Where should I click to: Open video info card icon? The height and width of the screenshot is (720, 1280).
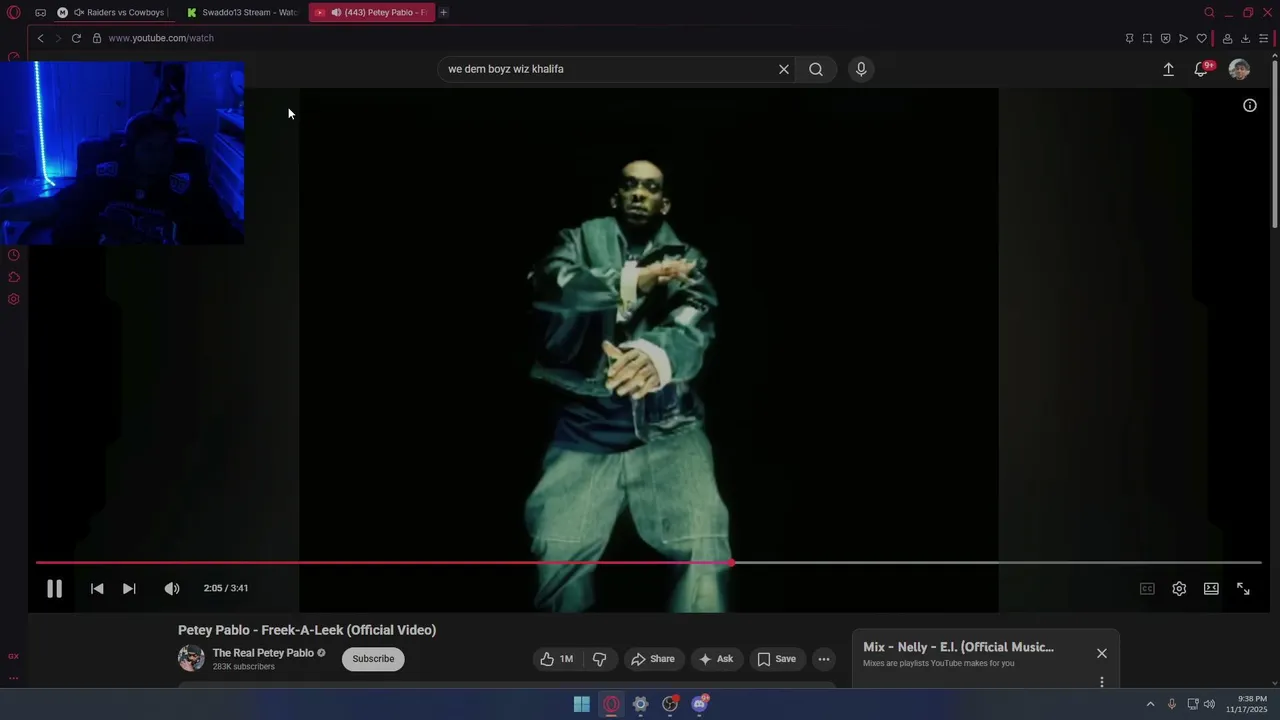click(x=1249, y=105)
